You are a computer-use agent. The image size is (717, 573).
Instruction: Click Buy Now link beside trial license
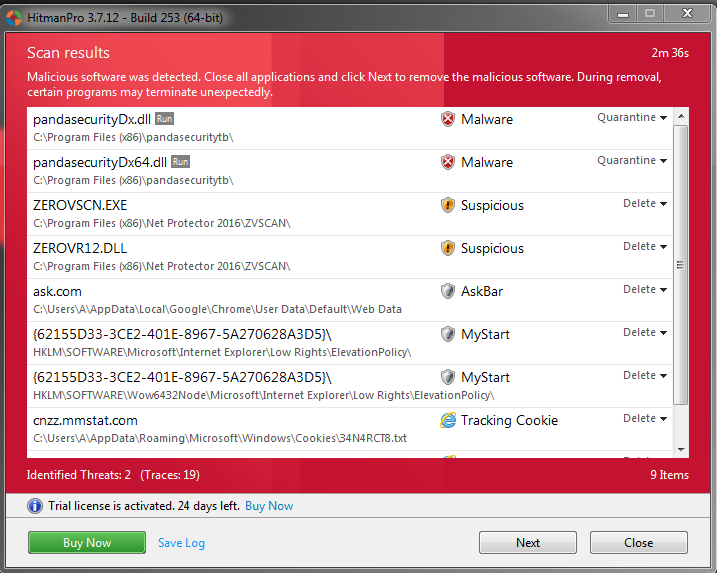pos(269,506)
